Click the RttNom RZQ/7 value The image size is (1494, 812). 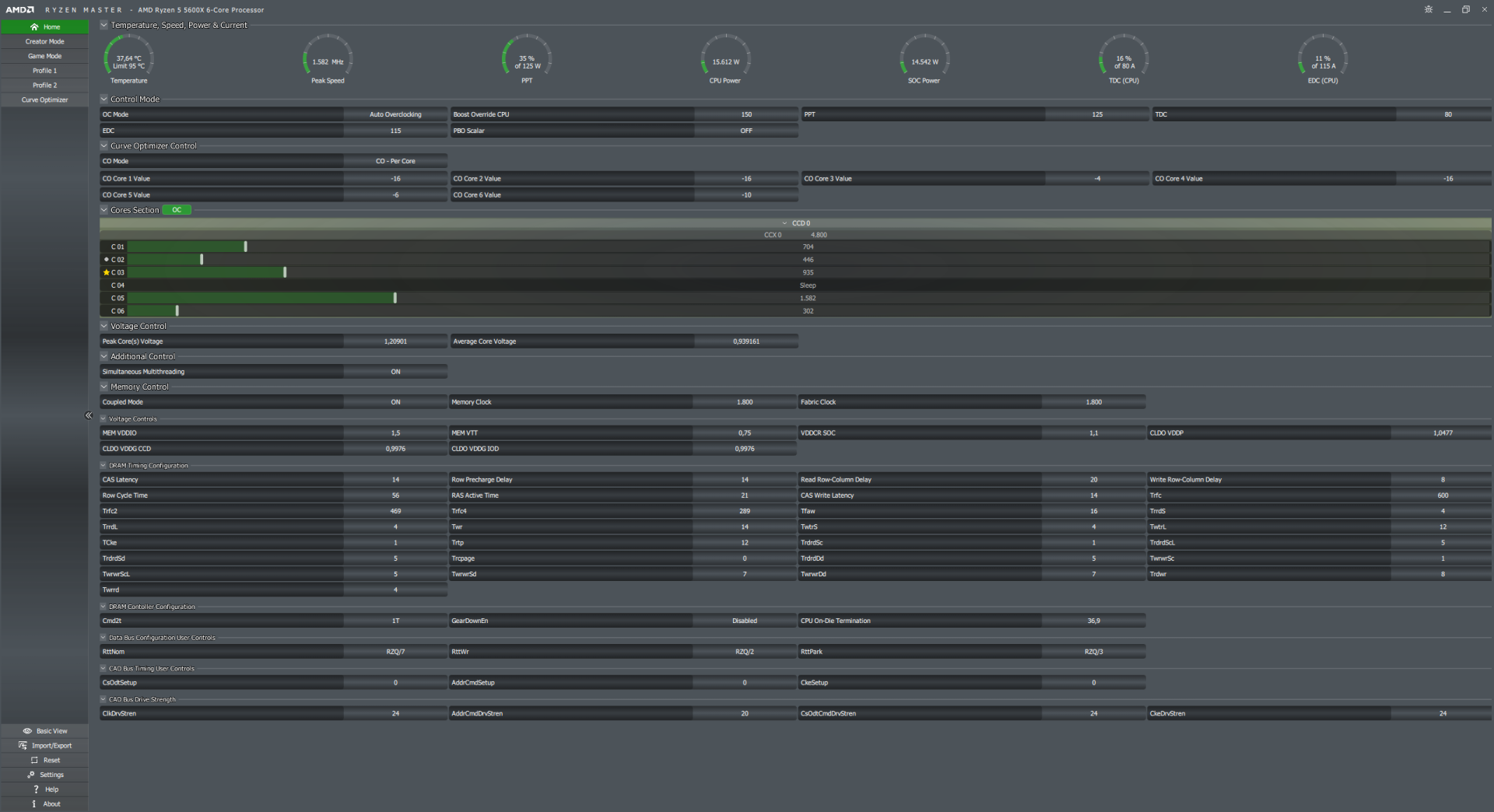click(395, 652)
